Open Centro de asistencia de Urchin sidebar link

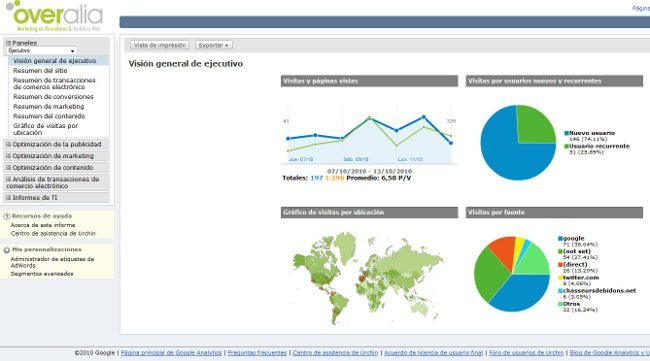pos(53,233)
